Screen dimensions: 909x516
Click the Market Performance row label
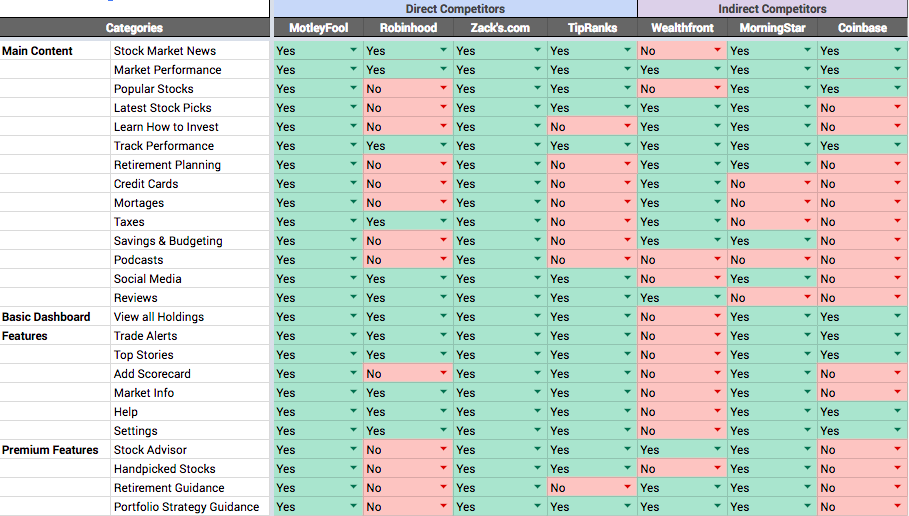168,70
